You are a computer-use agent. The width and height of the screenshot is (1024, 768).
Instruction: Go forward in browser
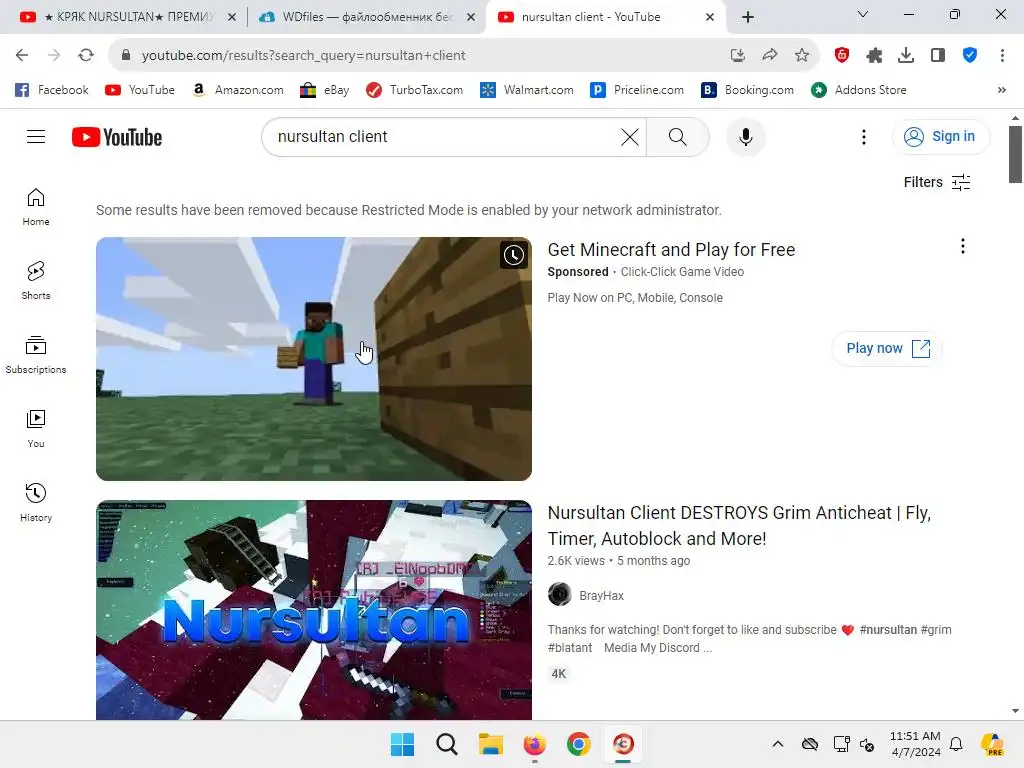click(x=54, y=56)
